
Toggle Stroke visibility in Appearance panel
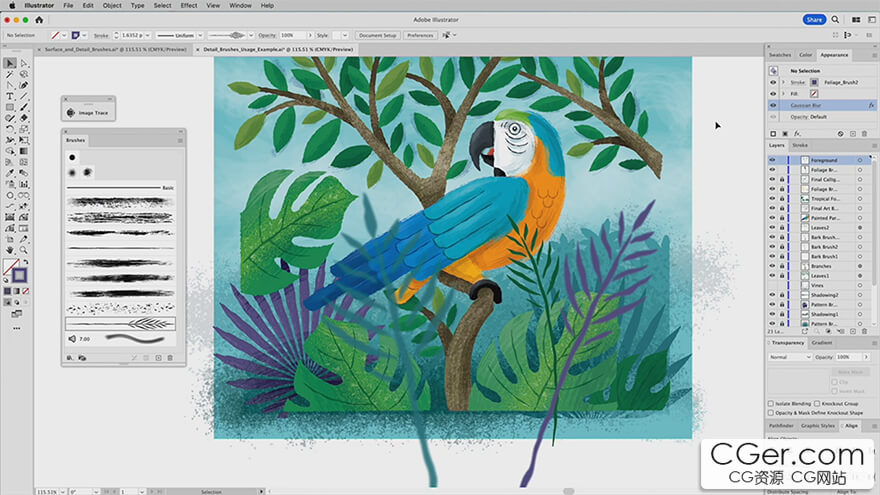coord(773,82)
